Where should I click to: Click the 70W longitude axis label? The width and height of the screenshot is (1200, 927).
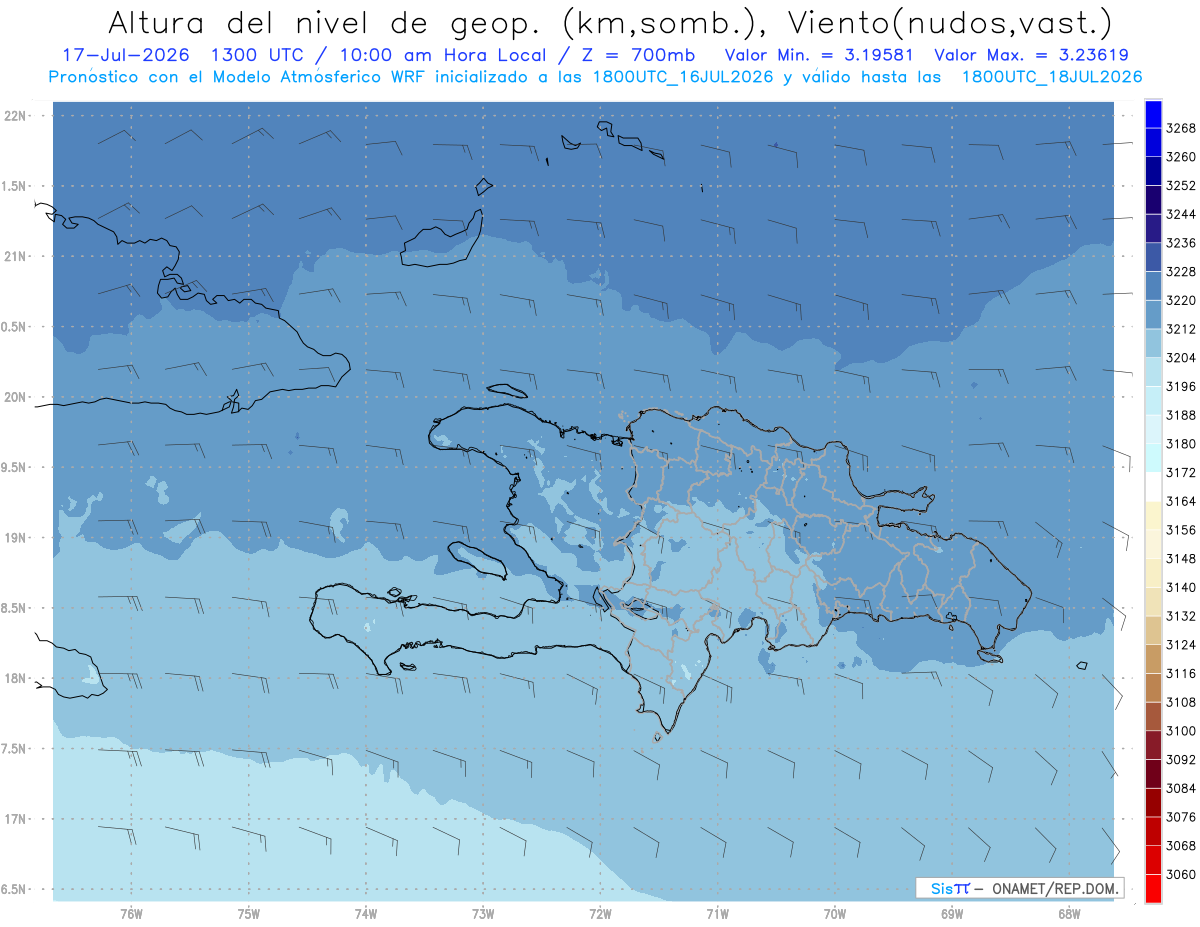(834, 914)
